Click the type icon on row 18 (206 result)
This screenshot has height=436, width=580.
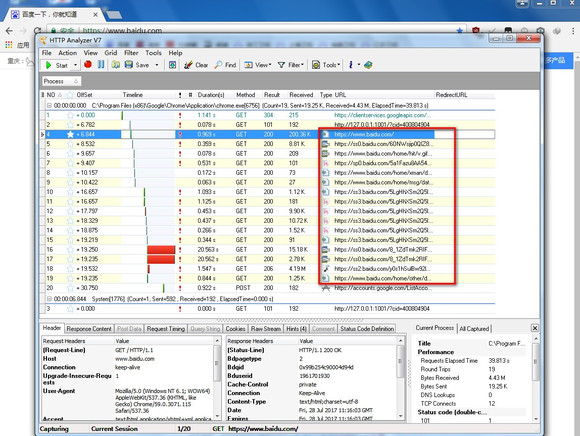pyautogui.click(x=326, y=269)
